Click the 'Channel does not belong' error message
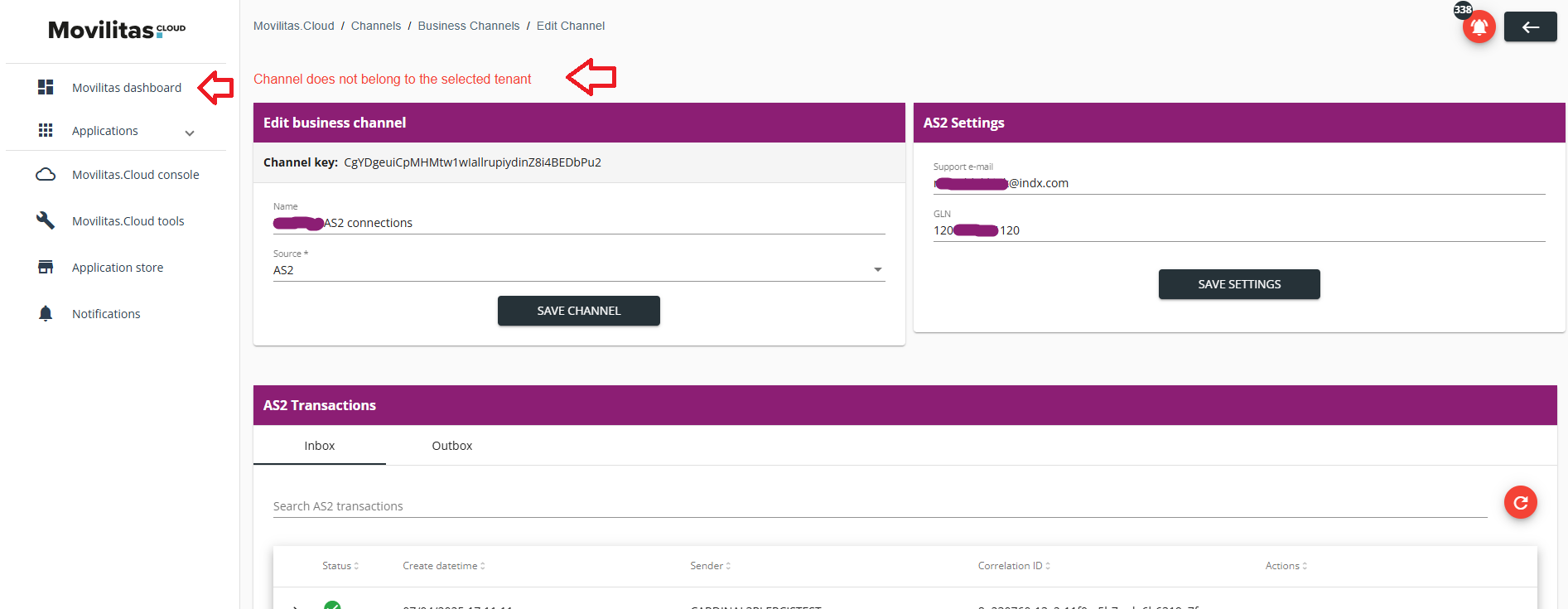Screen dimensions: 1568x609 393,79
